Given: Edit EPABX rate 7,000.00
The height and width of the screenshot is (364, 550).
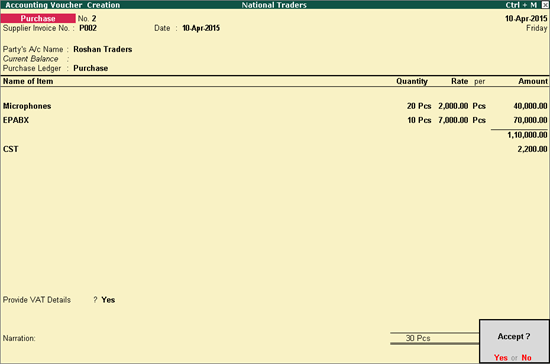Looking at the screenshot, I should coord(453,120).
